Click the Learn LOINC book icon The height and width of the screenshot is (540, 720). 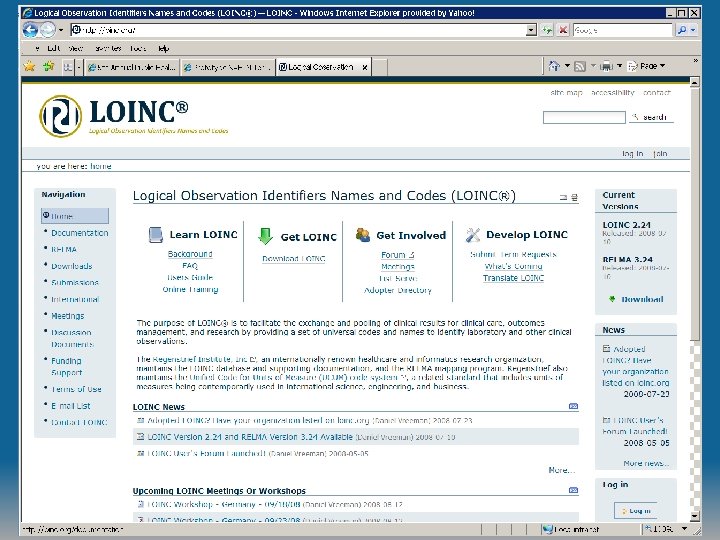[x=156, y=235]
